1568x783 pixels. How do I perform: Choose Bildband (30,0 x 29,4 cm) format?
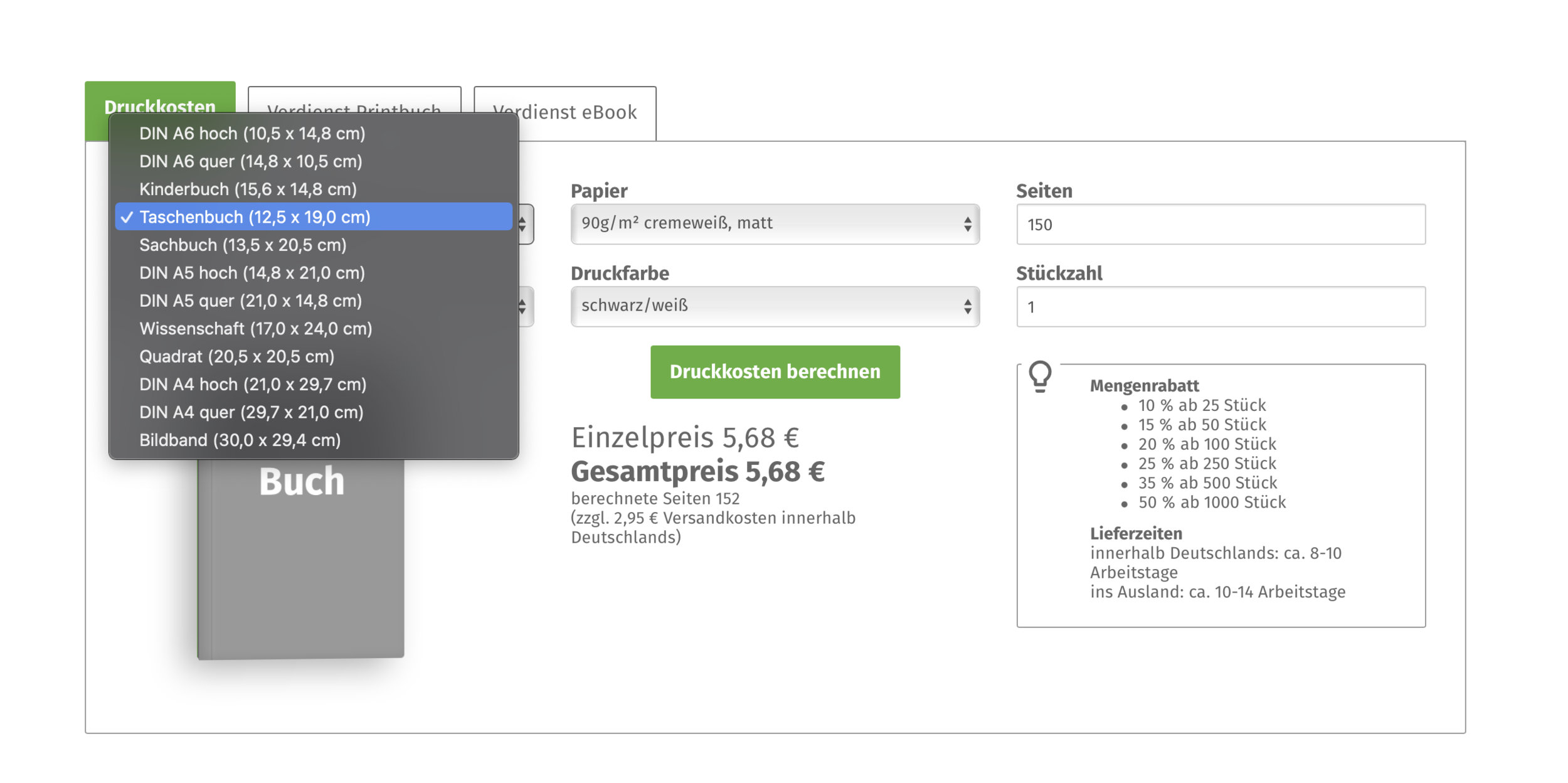314,440
